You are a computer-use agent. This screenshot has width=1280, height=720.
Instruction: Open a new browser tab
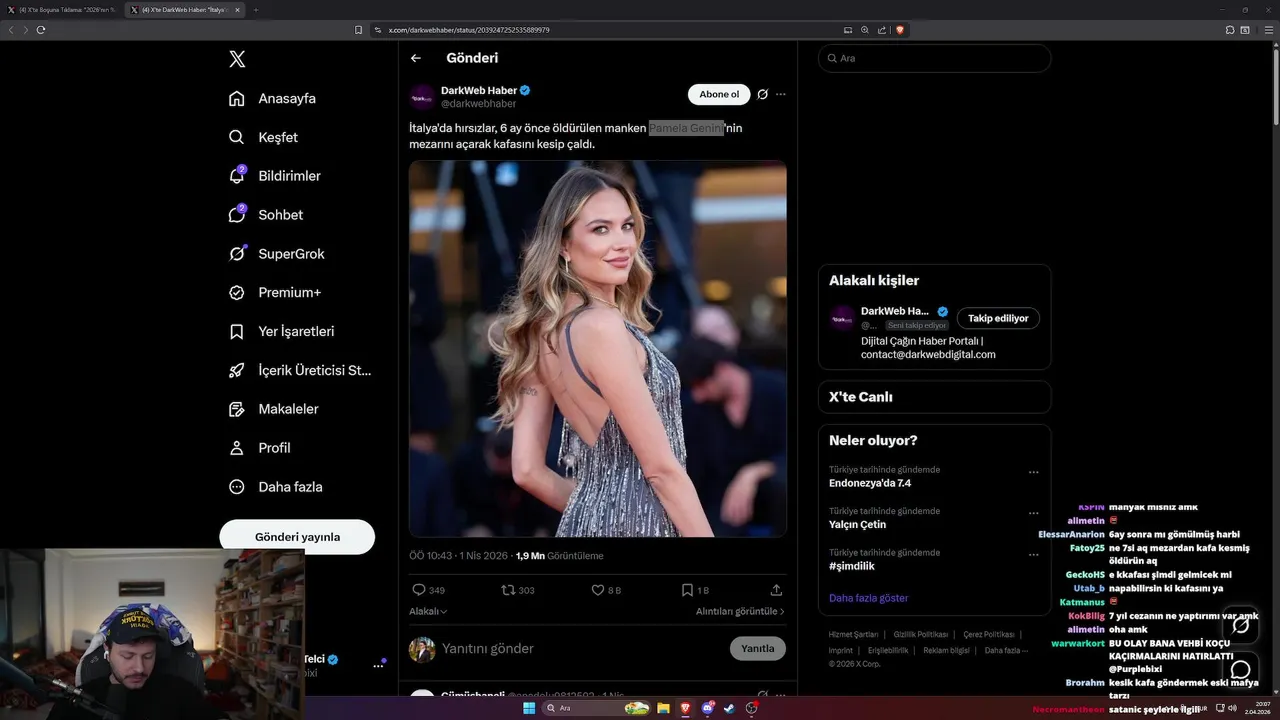click(x=255, y=10)
